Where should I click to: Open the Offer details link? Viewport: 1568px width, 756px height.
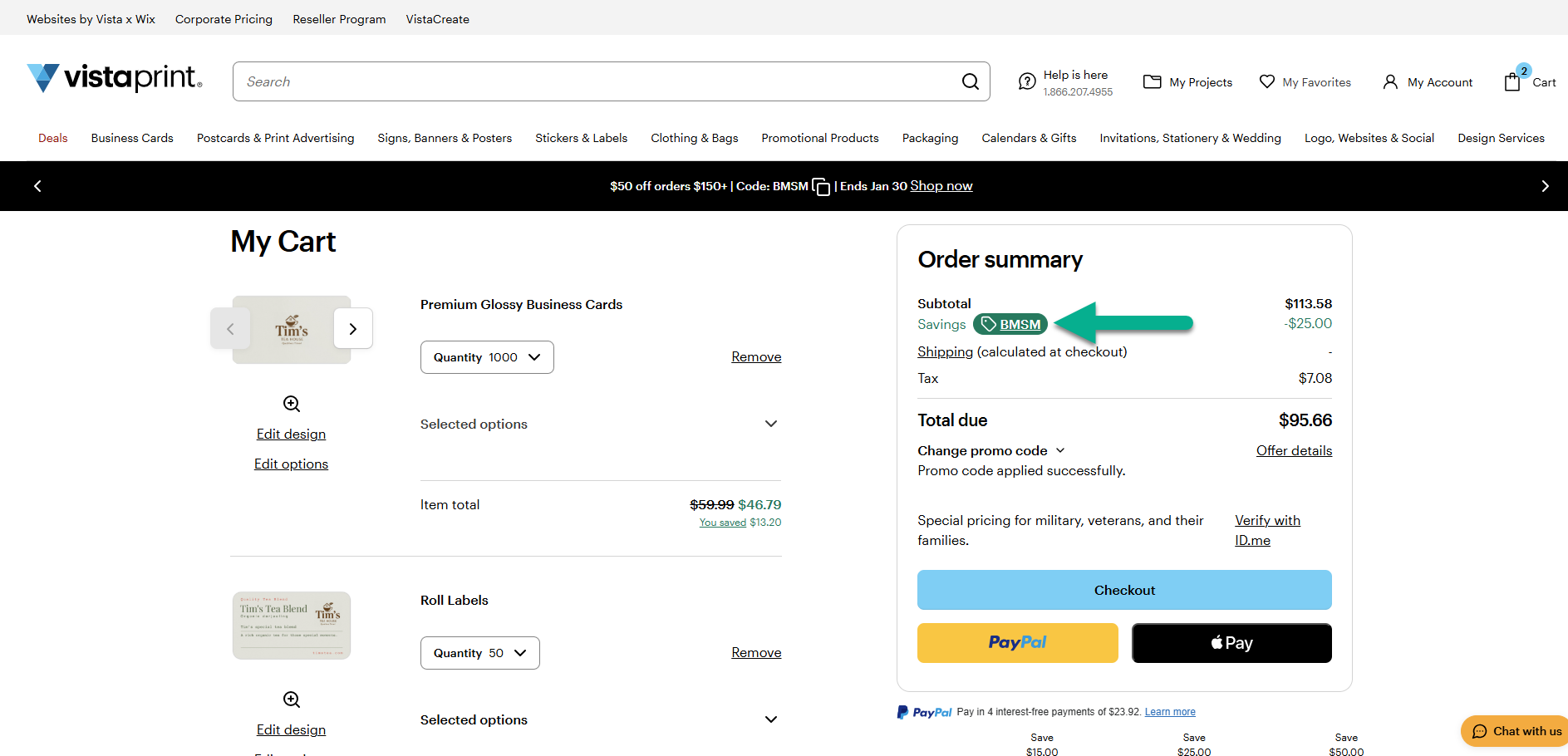click(1294, 451)
